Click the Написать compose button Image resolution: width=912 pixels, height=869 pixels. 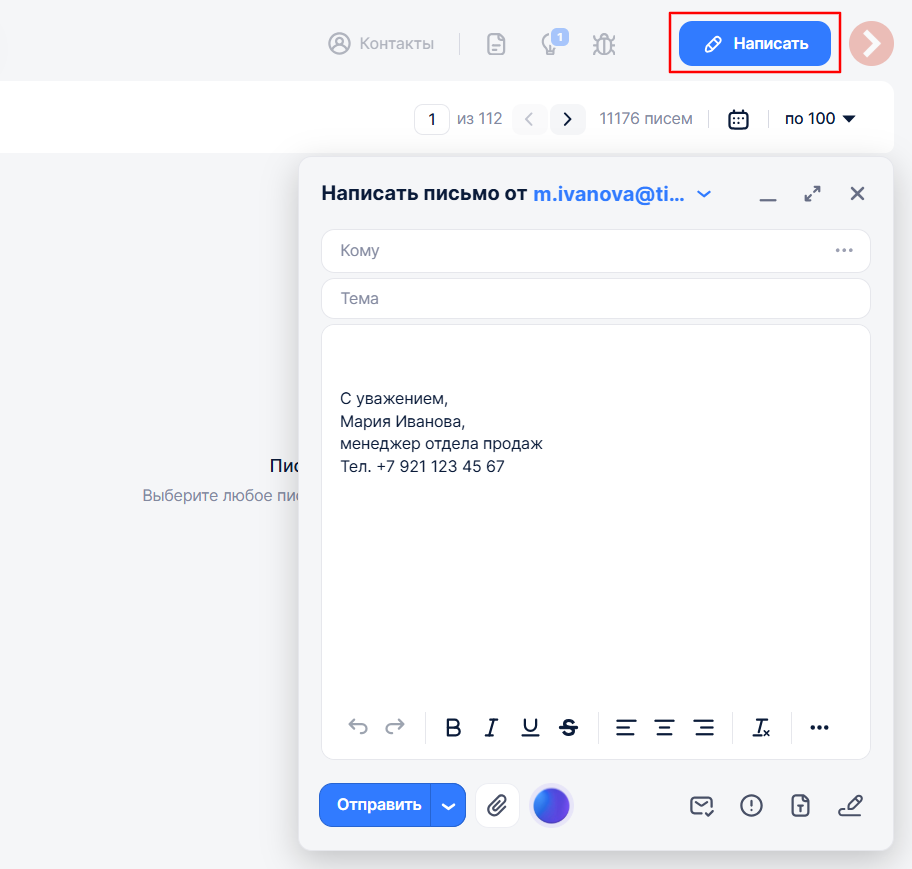(x=755, y=44)
